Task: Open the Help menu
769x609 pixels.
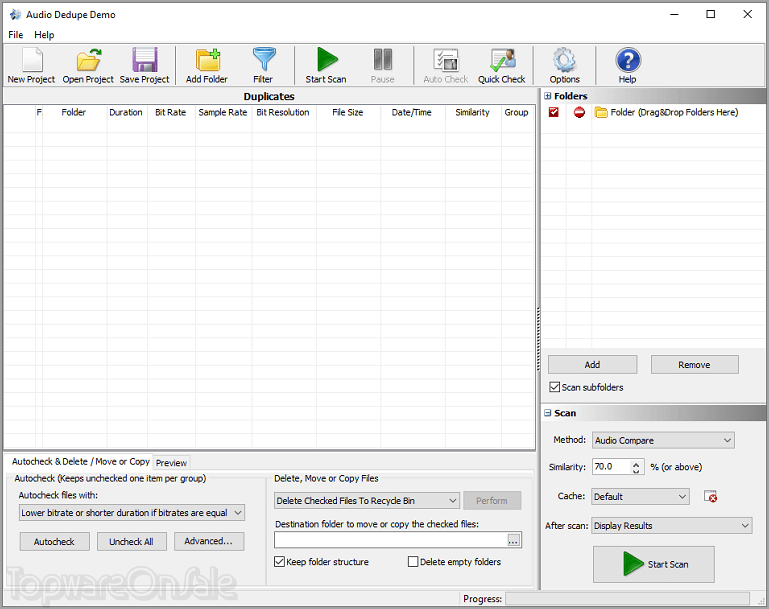Action: coord(44,35)
